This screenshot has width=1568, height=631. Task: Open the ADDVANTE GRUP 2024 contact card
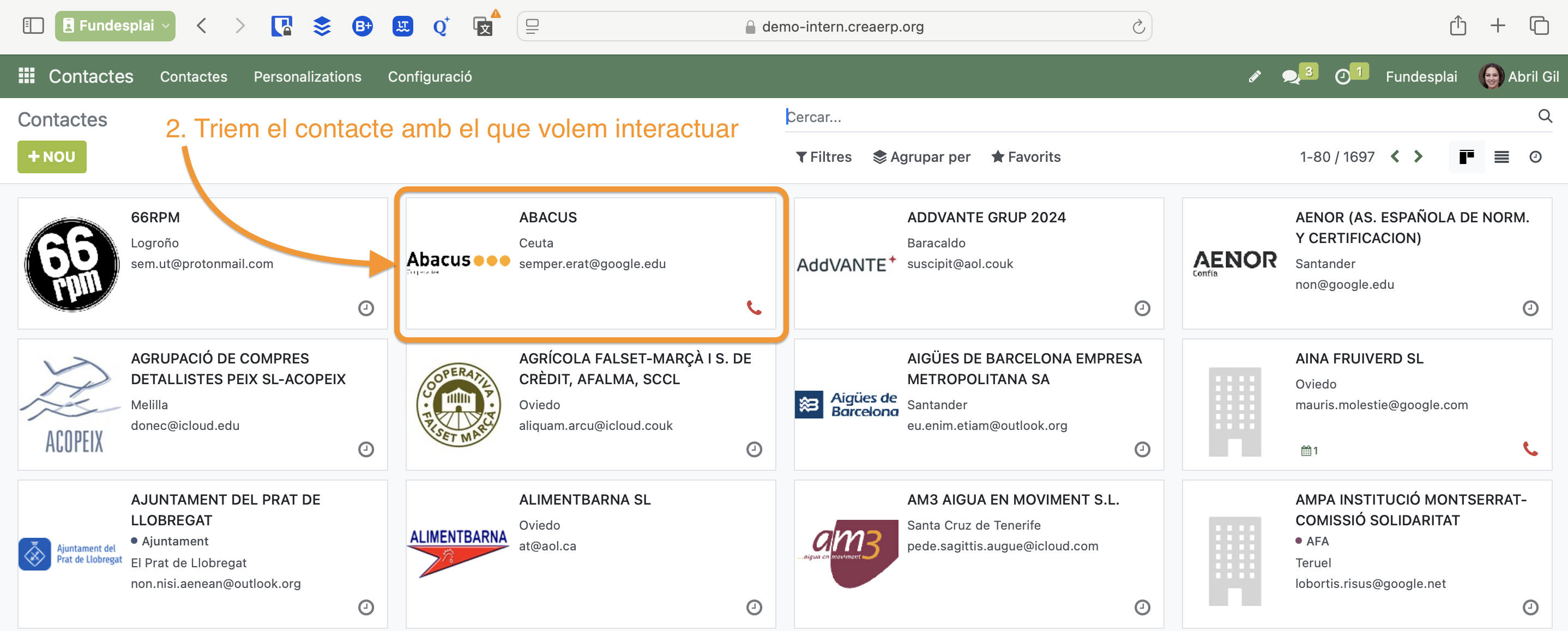pos(978,263)
